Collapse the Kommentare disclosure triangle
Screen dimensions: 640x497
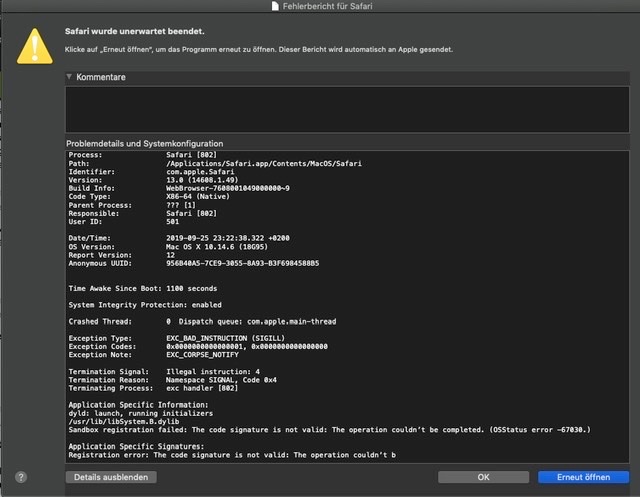pyautogui.click(x=70, y=77)
